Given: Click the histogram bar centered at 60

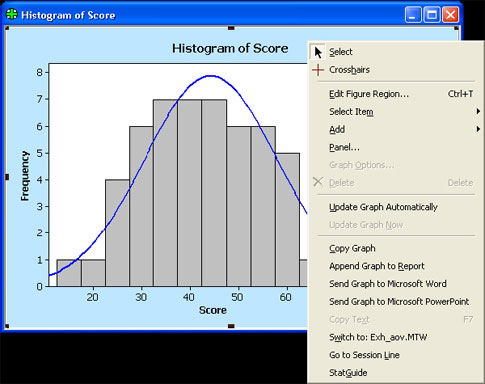Looking at the screenshot, I should [287, 220].
